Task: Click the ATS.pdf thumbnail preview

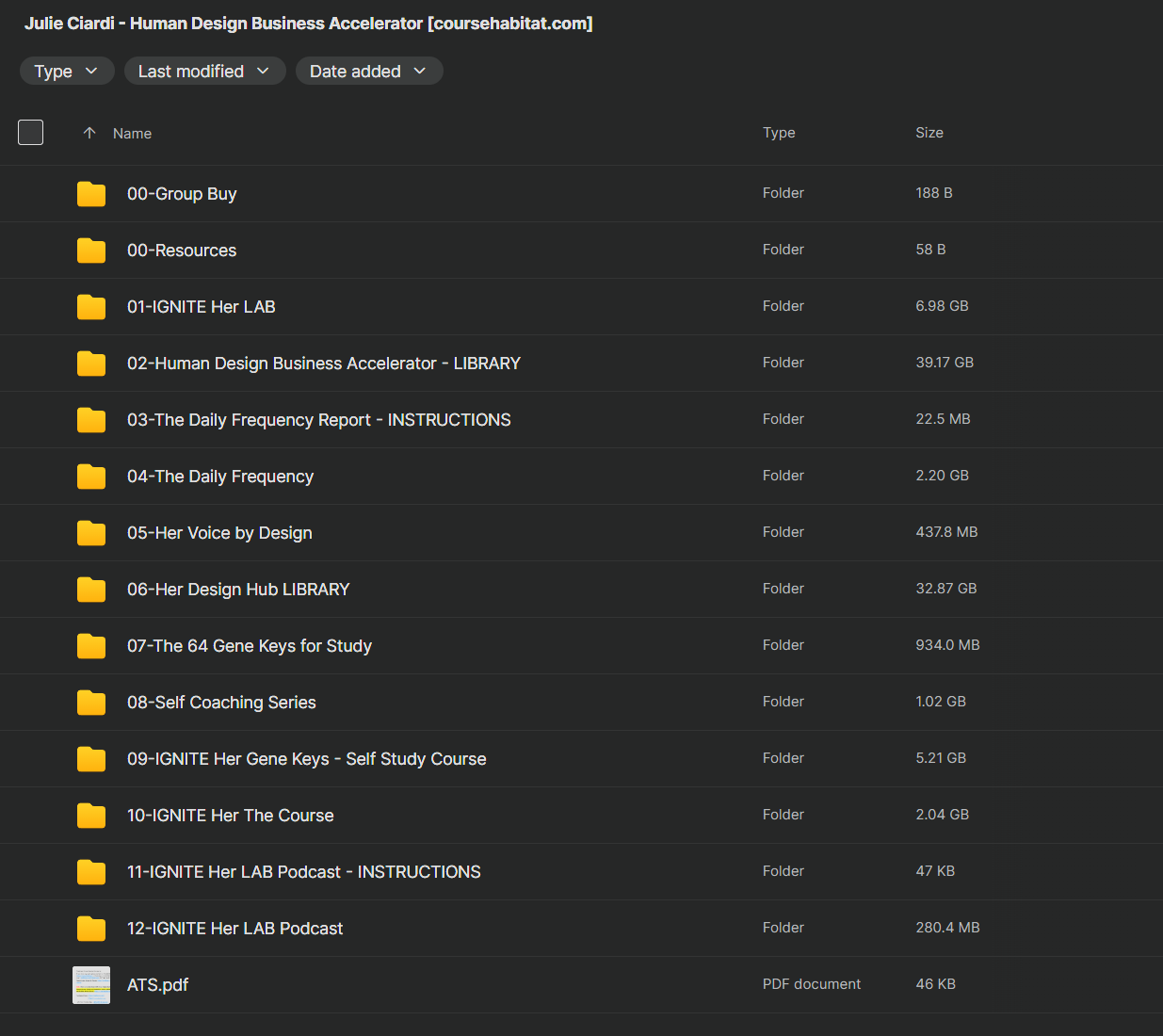Action: pyautogui.click(x=91, y=985)
